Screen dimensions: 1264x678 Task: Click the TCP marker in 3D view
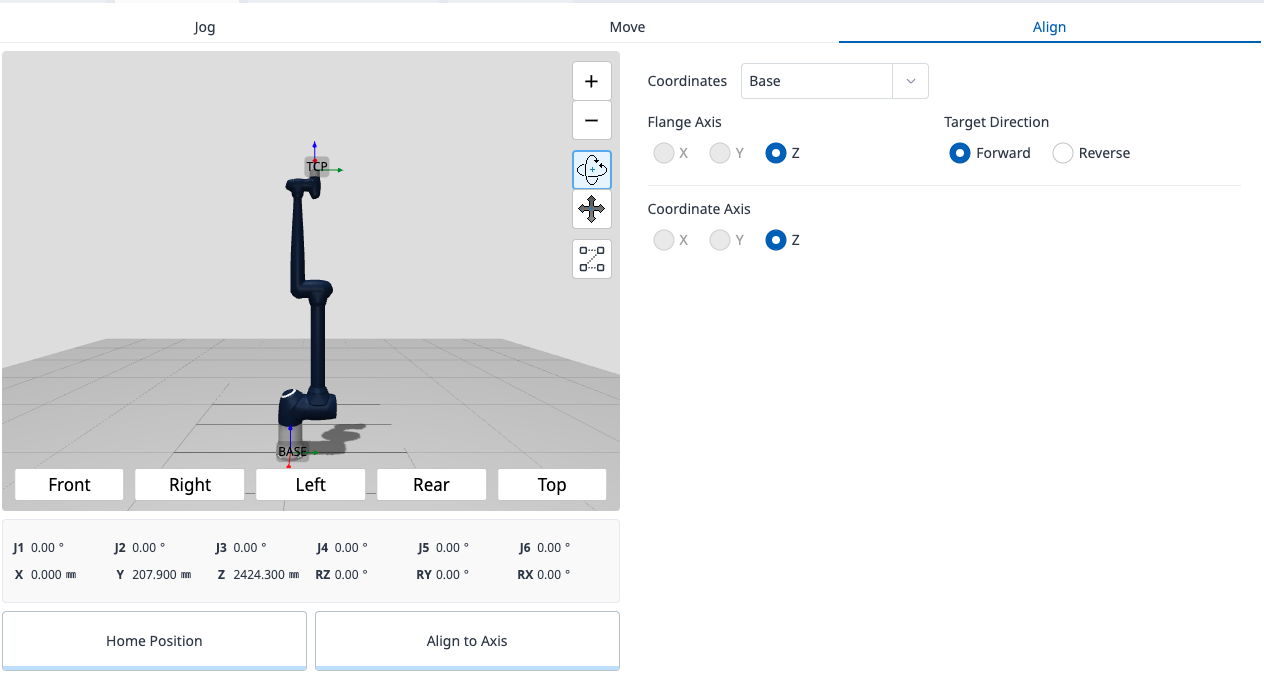tap(316, 167)
